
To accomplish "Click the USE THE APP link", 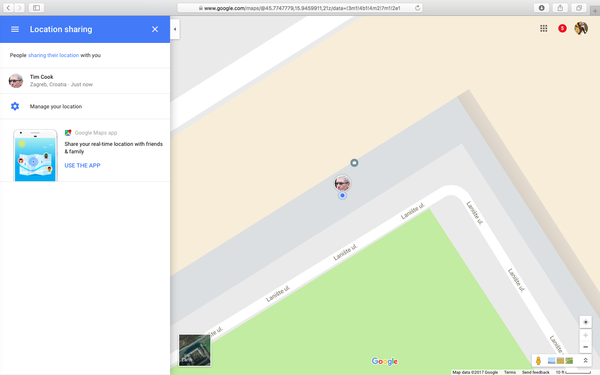I will point(82,165).
